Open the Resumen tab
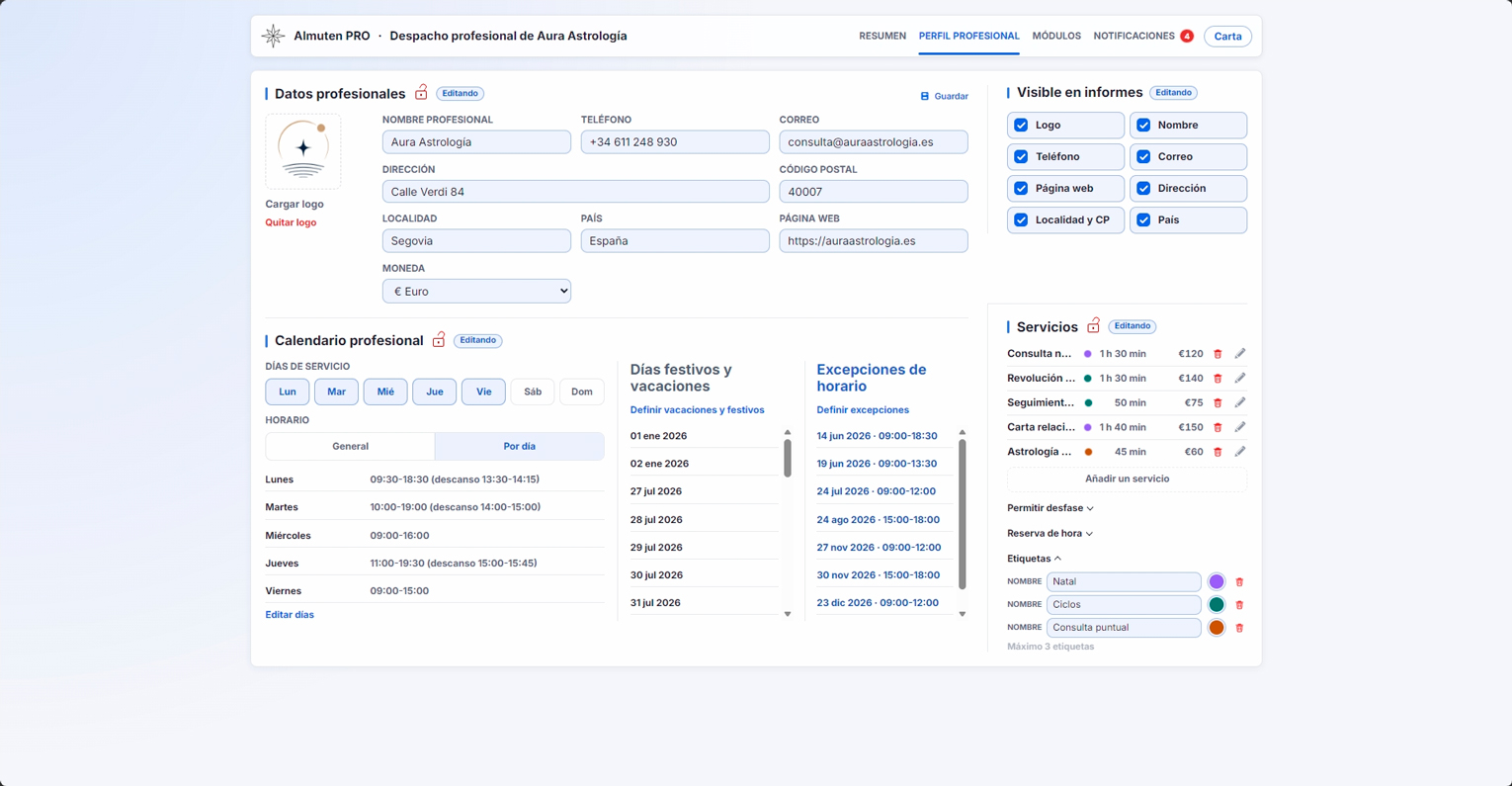The height and width of the screenshot is (786, 1512). (882, 36)
